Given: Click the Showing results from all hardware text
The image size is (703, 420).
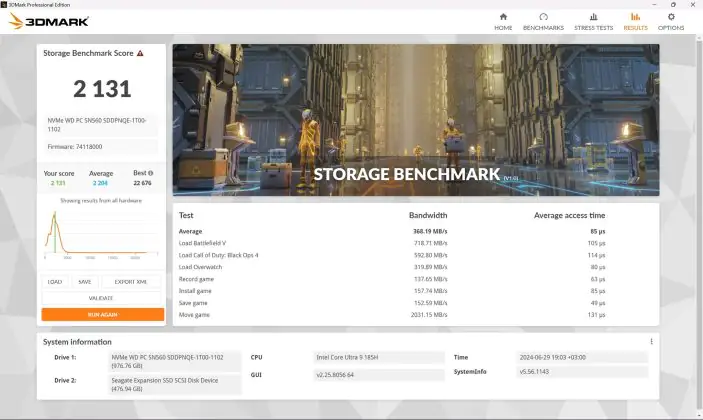Looking at the screenshot, I should (x=101, y=201).
